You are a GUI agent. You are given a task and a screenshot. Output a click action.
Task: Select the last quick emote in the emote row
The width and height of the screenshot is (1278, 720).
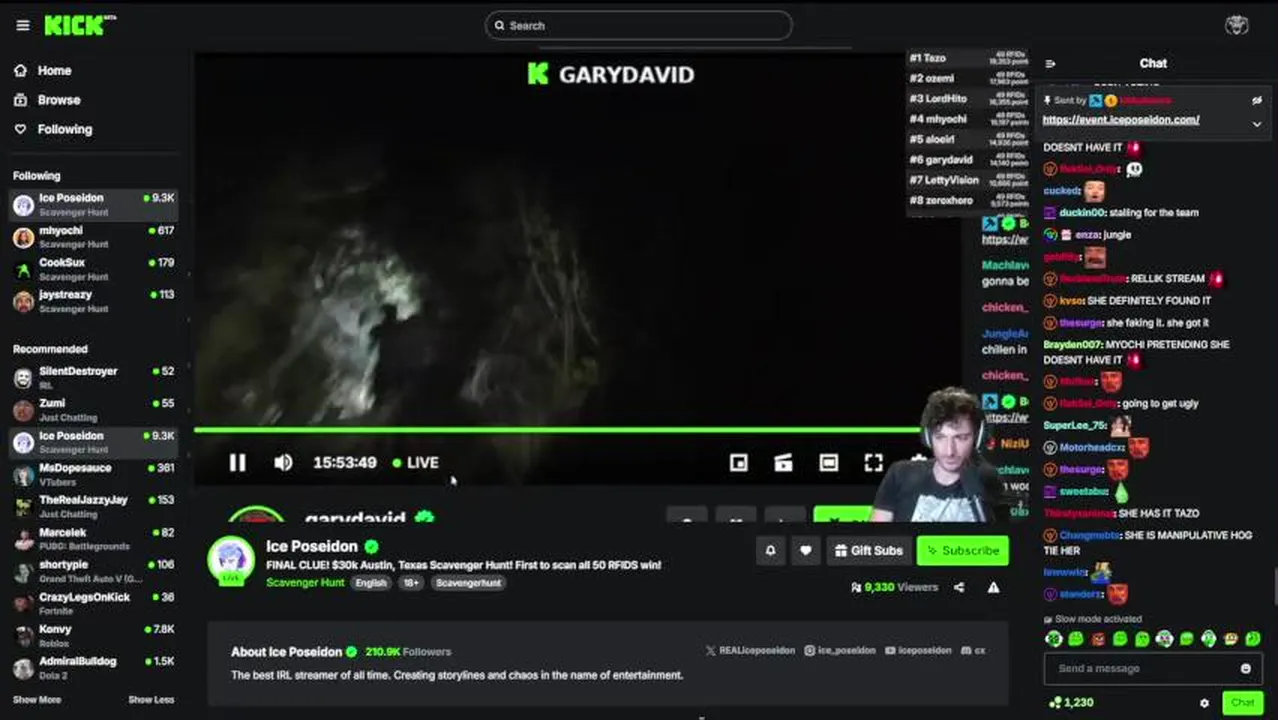click(1252, 638)
